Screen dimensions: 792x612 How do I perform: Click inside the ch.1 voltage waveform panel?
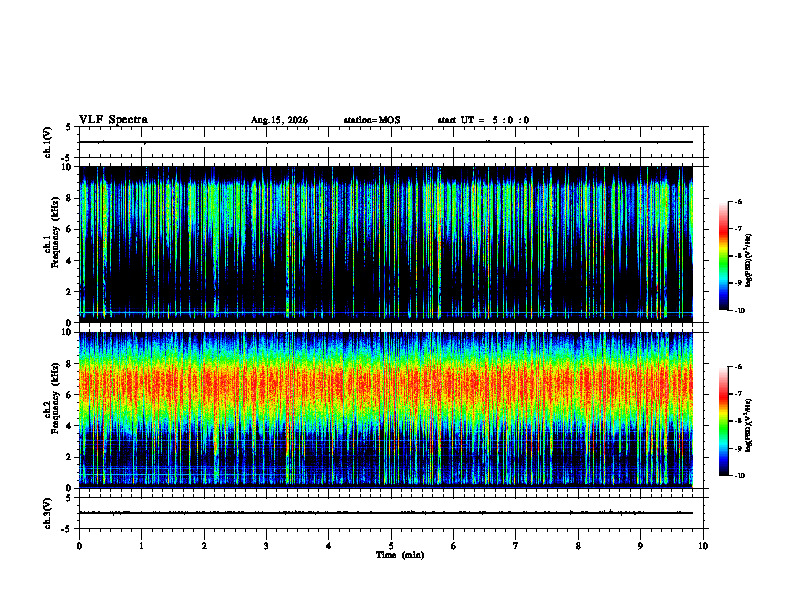pyautogui.click(x=391, y=142)
